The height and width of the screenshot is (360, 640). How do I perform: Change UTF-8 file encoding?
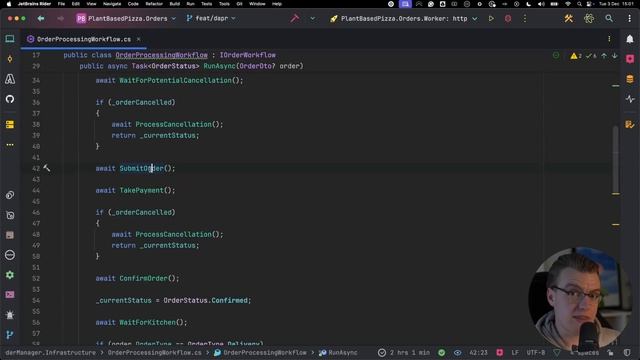(x=536, y=353)
